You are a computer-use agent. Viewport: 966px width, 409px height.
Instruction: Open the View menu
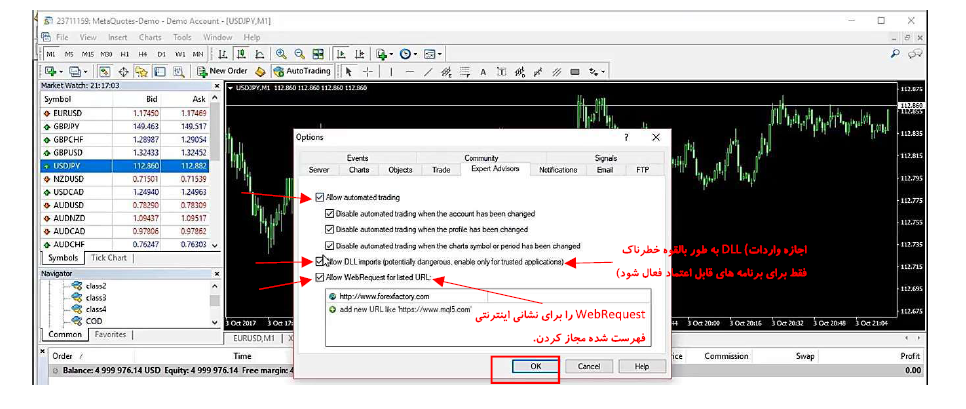(x=88, y=37)
